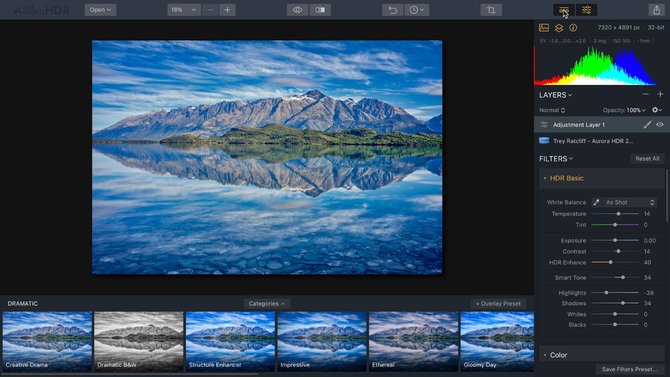Open the zoom percentage dropdown
Viewport: 670px width, 377px height.
pos(184,10)
